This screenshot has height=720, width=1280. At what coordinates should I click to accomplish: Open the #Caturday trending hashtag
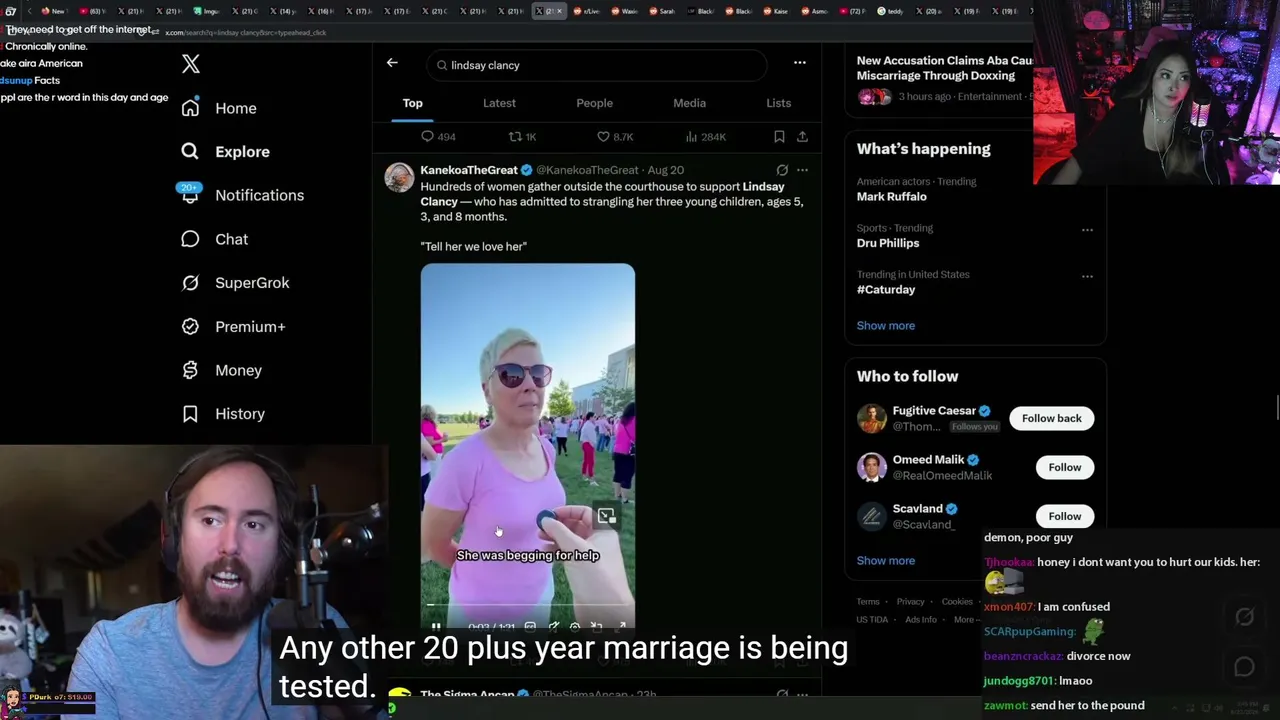click(886, 289)
